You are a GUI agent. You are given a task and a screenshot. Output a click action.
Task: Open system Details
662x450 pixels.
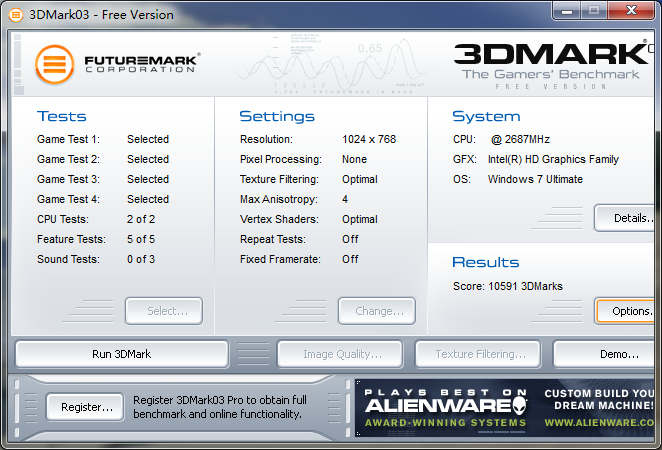(624, 218)
